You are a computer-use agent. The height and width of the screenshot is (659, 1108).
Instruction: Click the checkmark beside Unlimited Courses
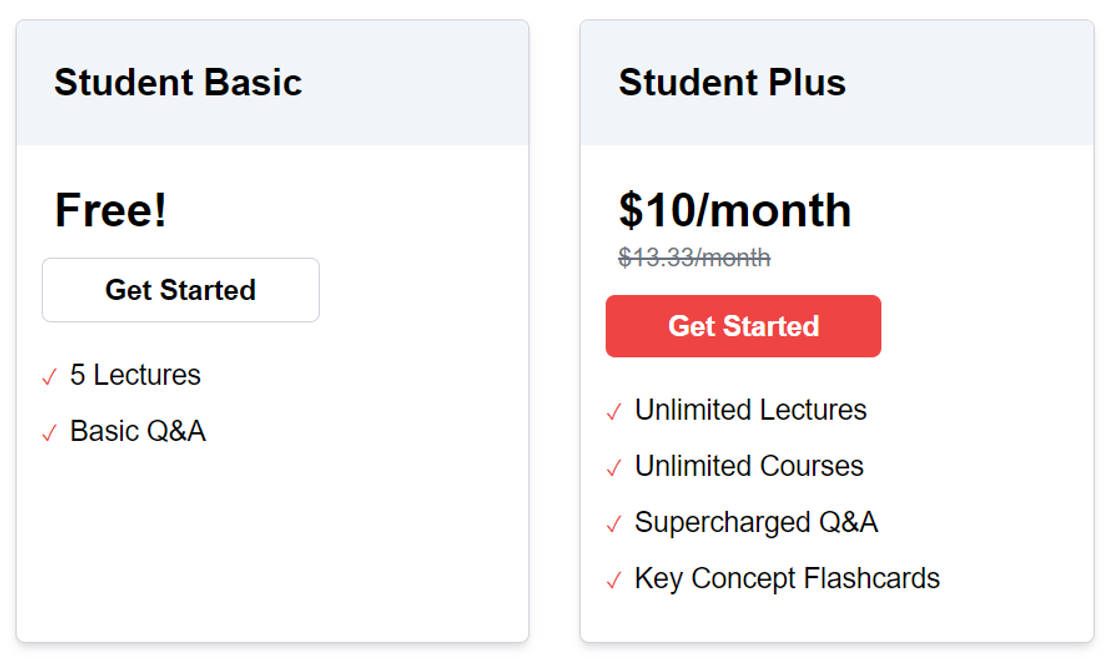click(613, 467)
